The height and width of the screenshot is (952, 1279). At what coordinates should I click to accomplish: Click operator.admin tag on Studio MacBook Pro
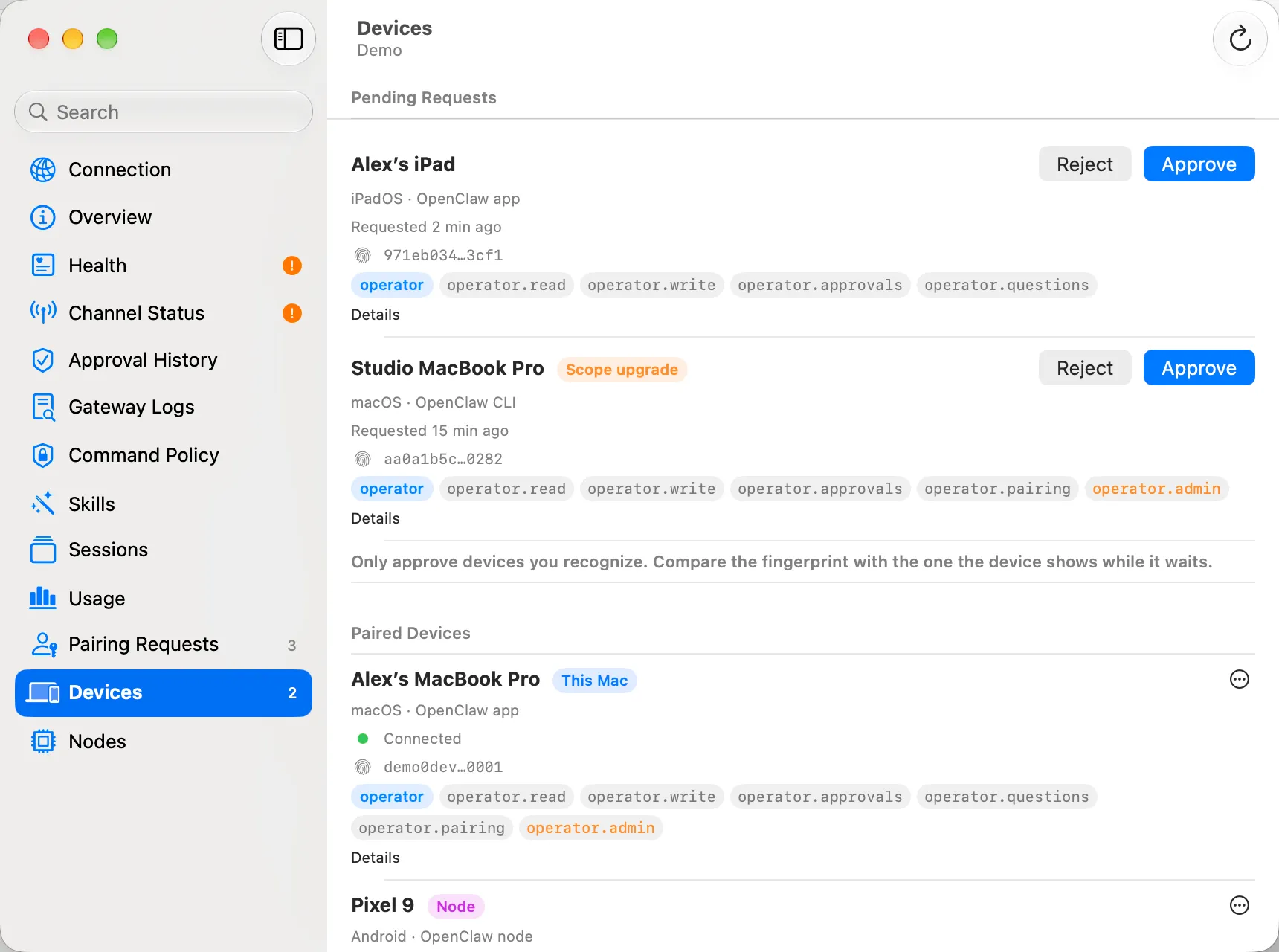click(x=1156, y=489)
